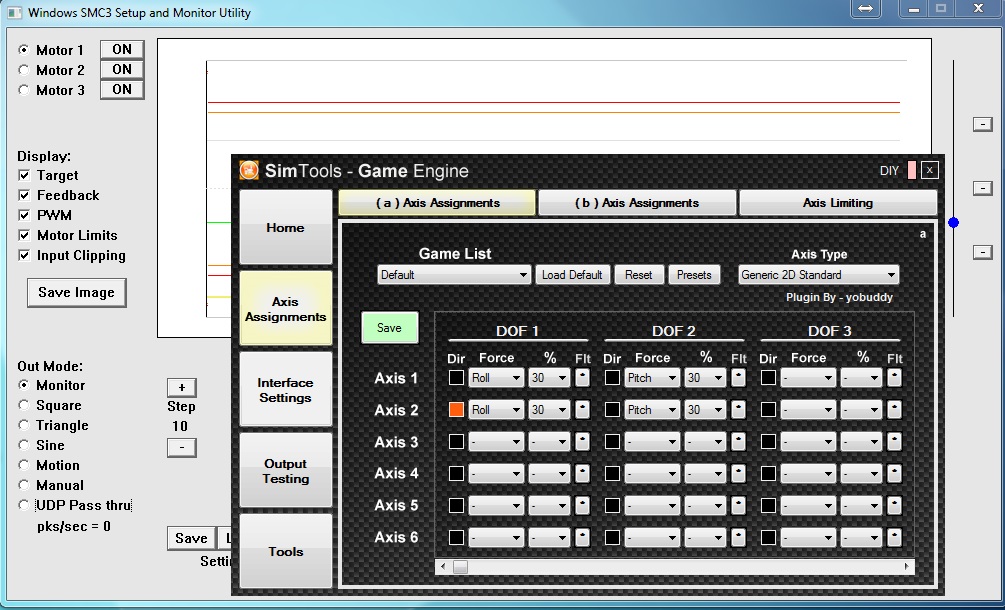Open Interface Settings section
The image size is (1005, 610).
tap(285, 390)
